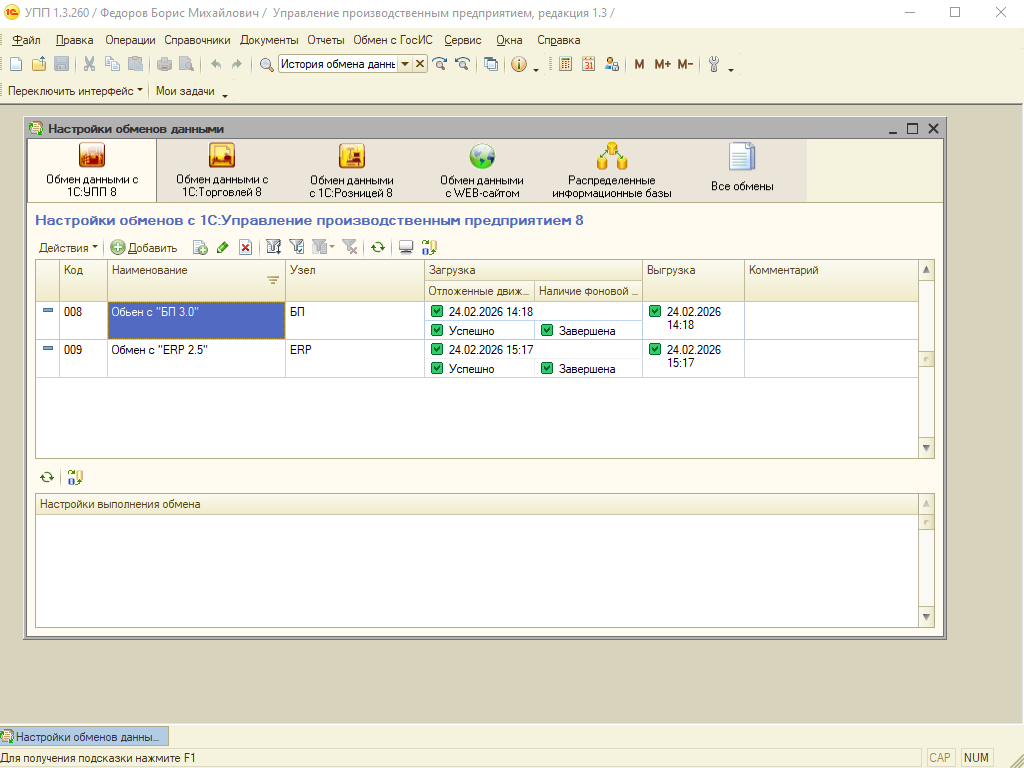This screenshot has height=768, width=1024.
Task: Click upload date cell 24.02.2026 15:17
Action: pos(693,357)
